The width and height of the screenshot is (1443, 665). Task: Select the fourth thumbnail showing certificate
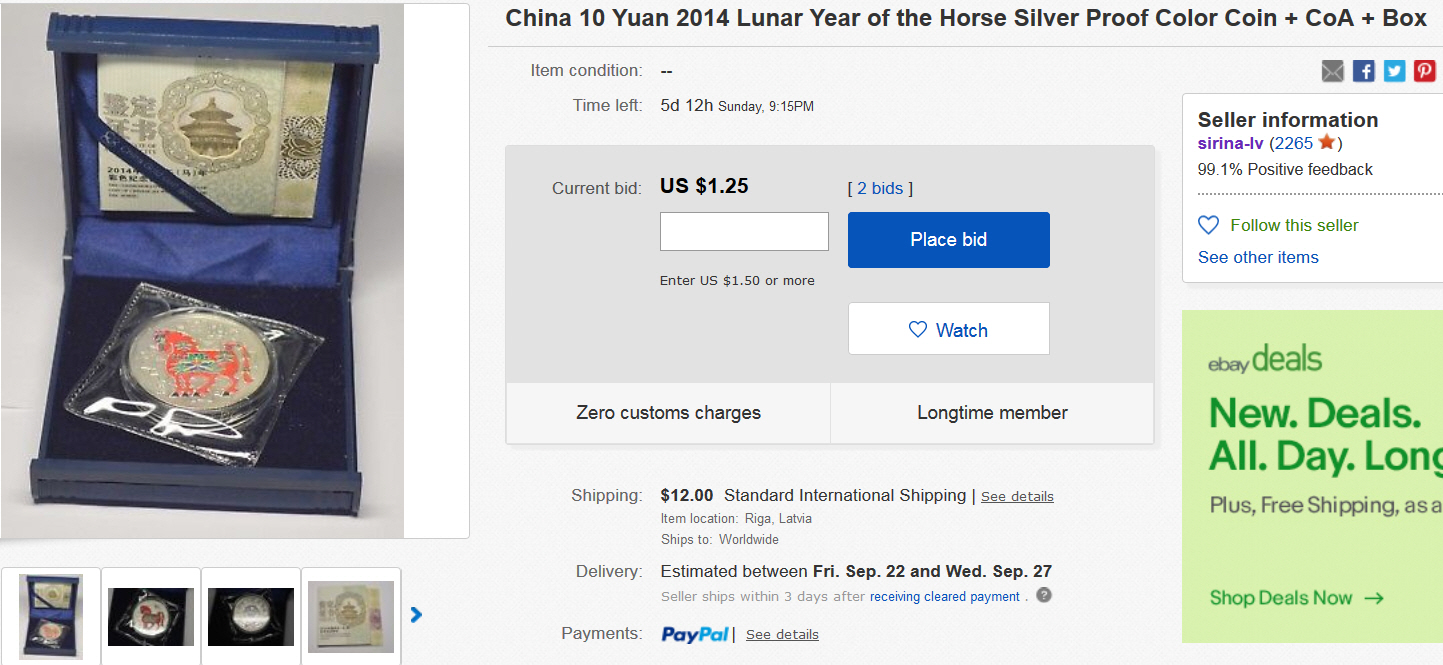(351, 616)
